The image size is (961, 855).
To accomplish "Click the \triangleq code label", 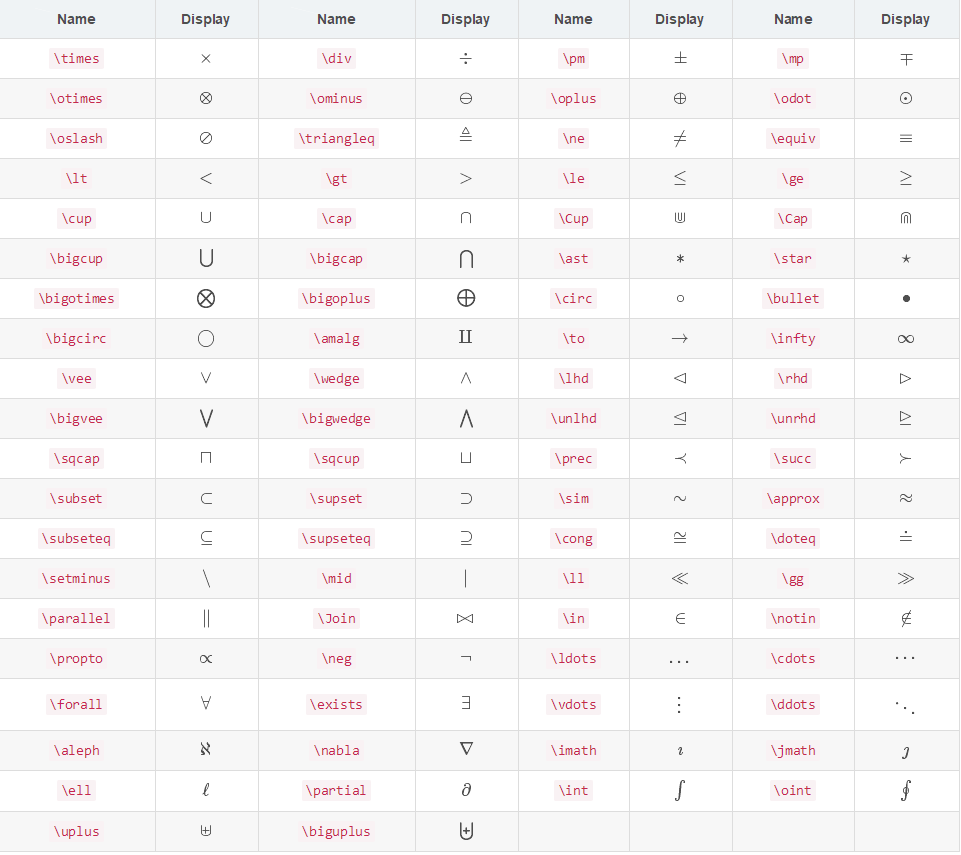I will 336,139.
